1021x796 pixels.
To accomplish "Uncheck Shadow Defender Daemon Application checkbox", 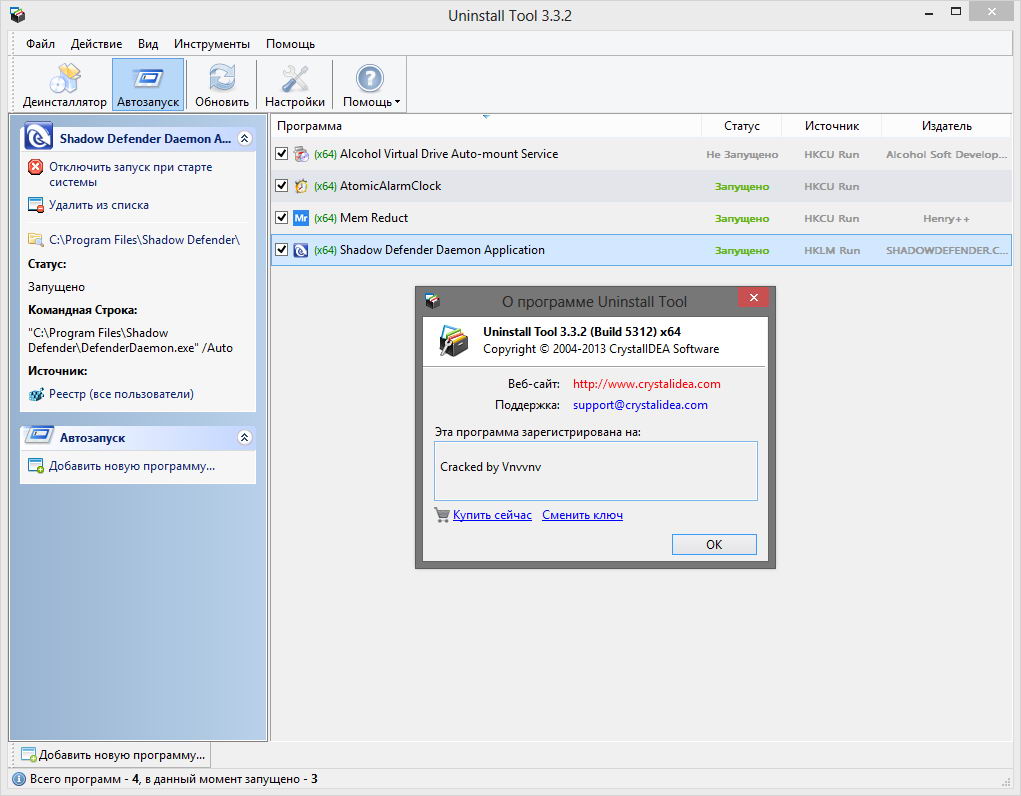I will click(281, 250).
